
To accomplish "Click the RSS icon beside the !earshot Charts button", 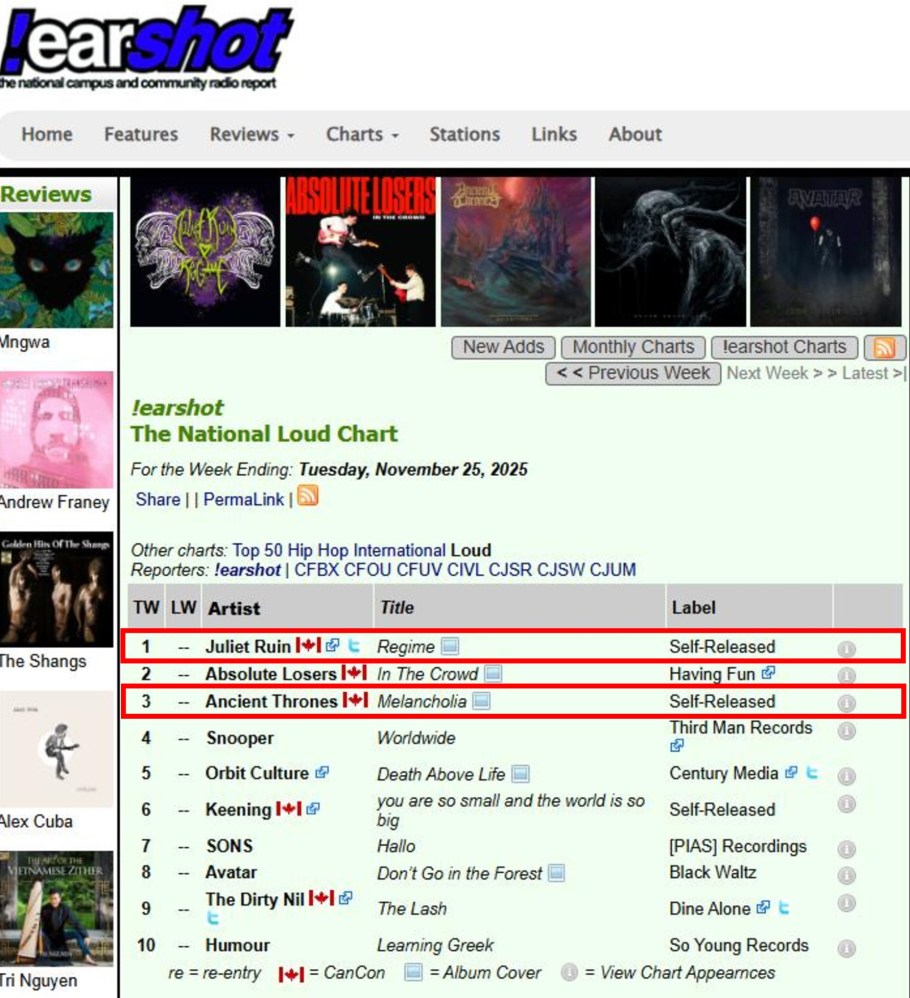I will 885,348.
